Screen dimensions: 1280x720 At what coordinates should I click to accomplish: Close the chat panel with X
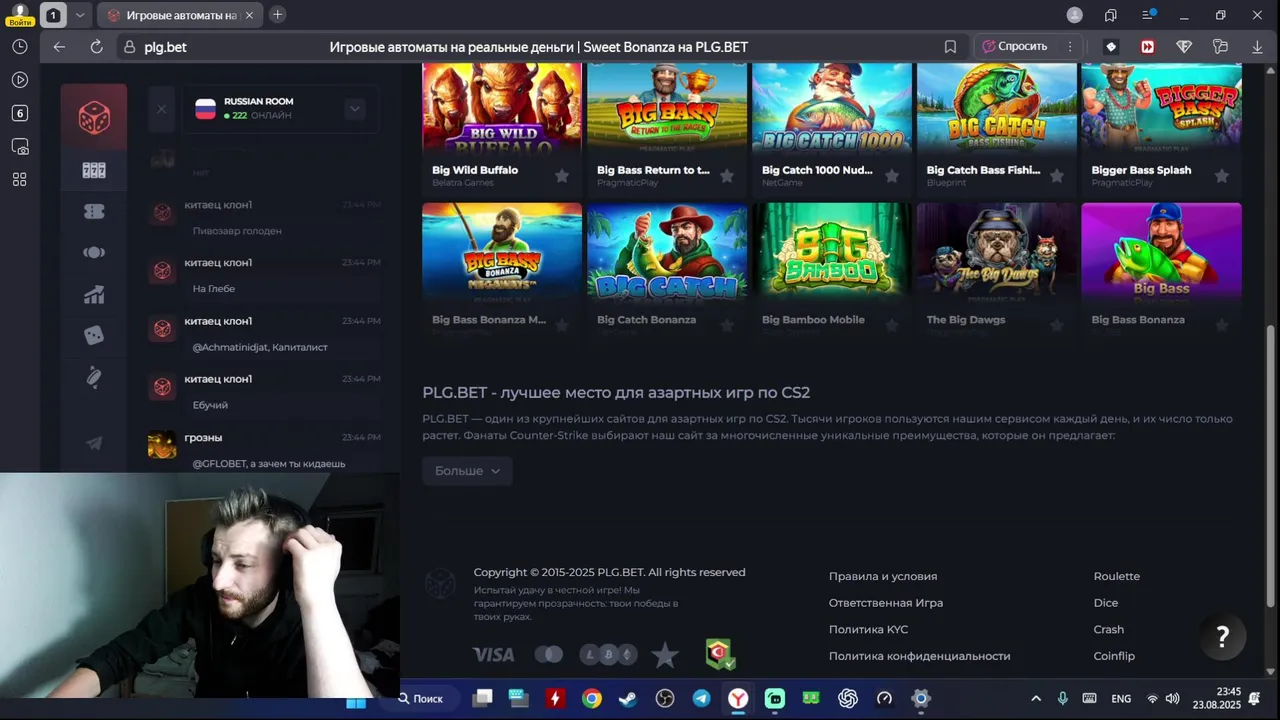pos(161,109)
